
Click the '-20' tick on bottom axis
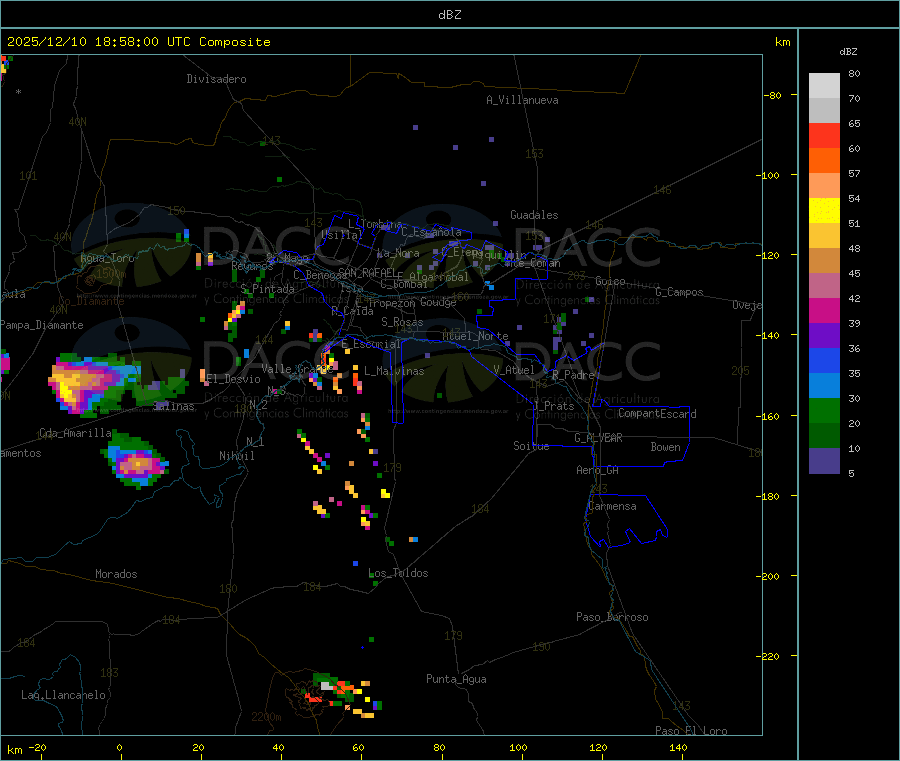pyautogui.click(x=37, y=747)
